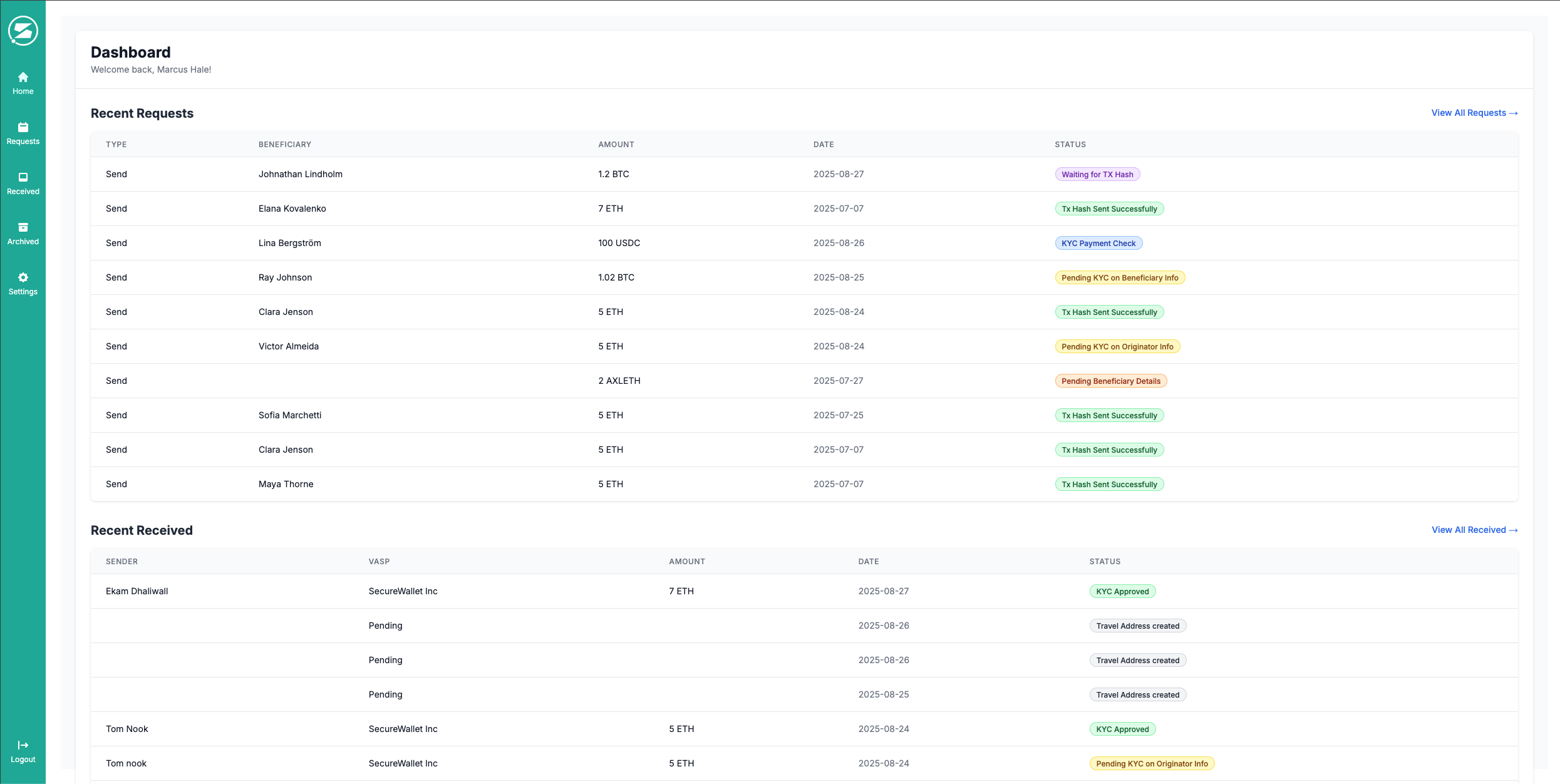Click the 'Waiting for TX Hash' status badge
The image size is (1560, 784).
(x=1097, y=174)
